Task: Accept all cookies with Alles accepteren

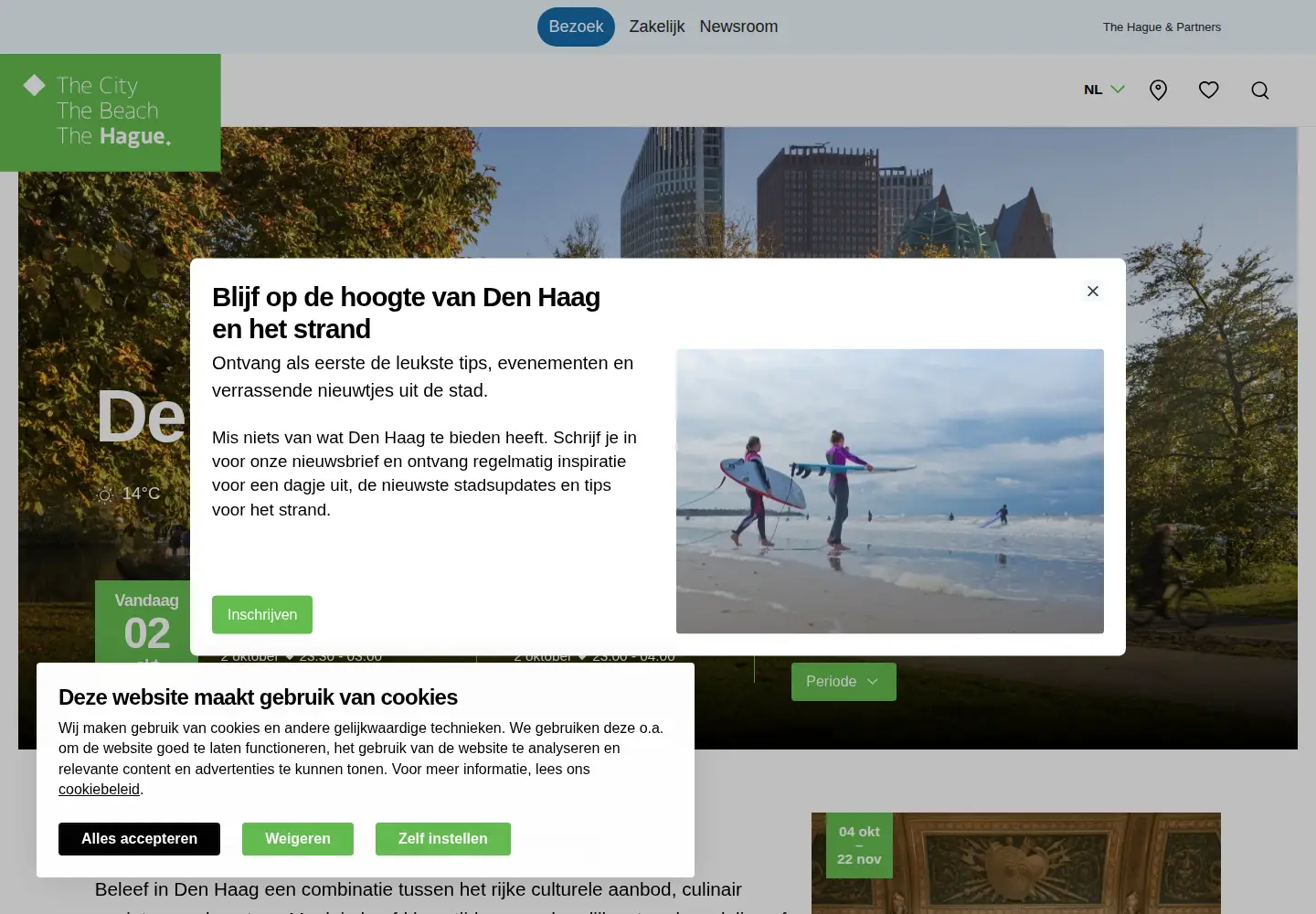Action: pyautogui.click(x=139, y=839)
